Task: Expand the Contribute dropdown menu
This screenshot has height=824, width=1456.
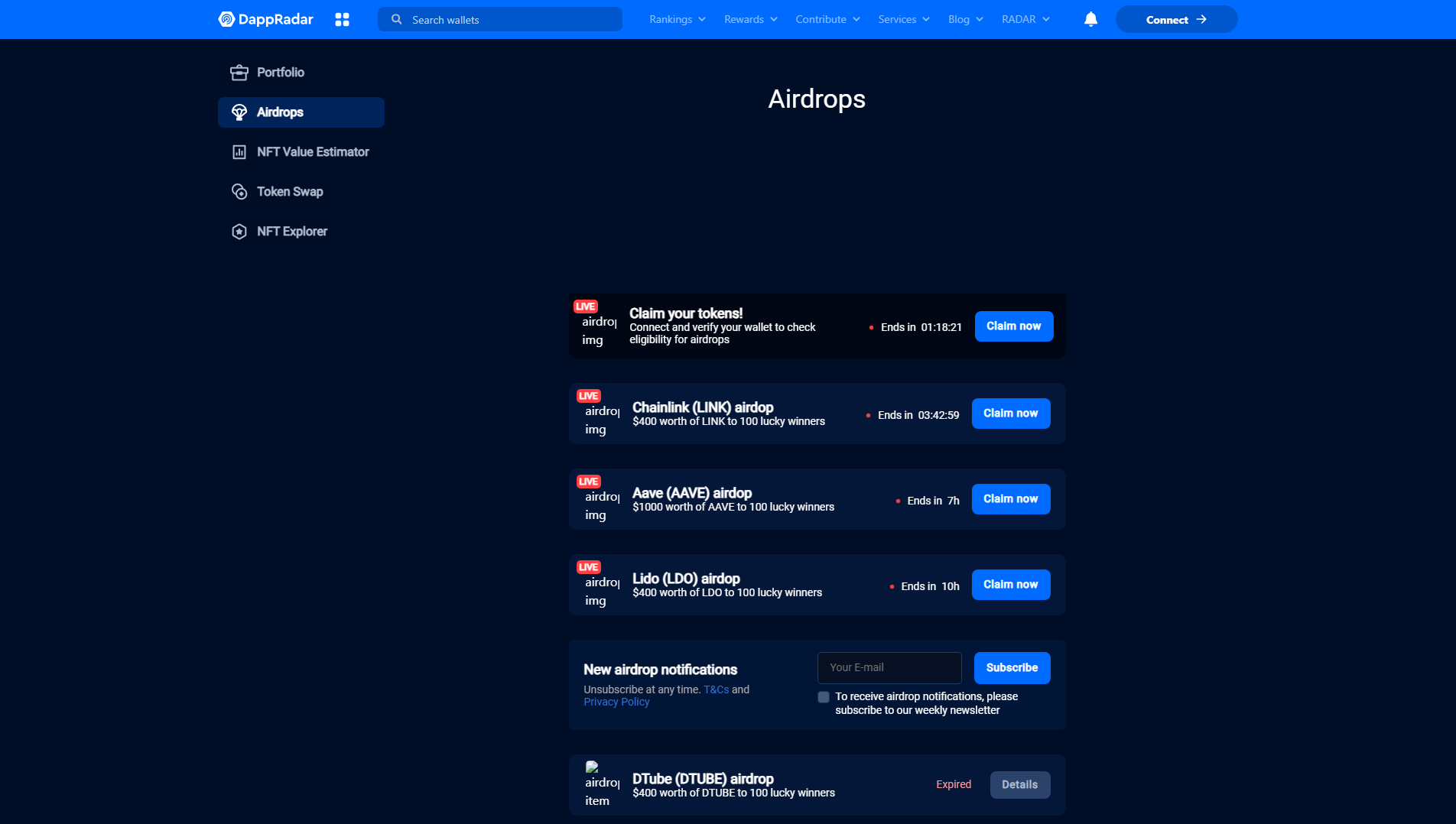Action: pos(828,19)
